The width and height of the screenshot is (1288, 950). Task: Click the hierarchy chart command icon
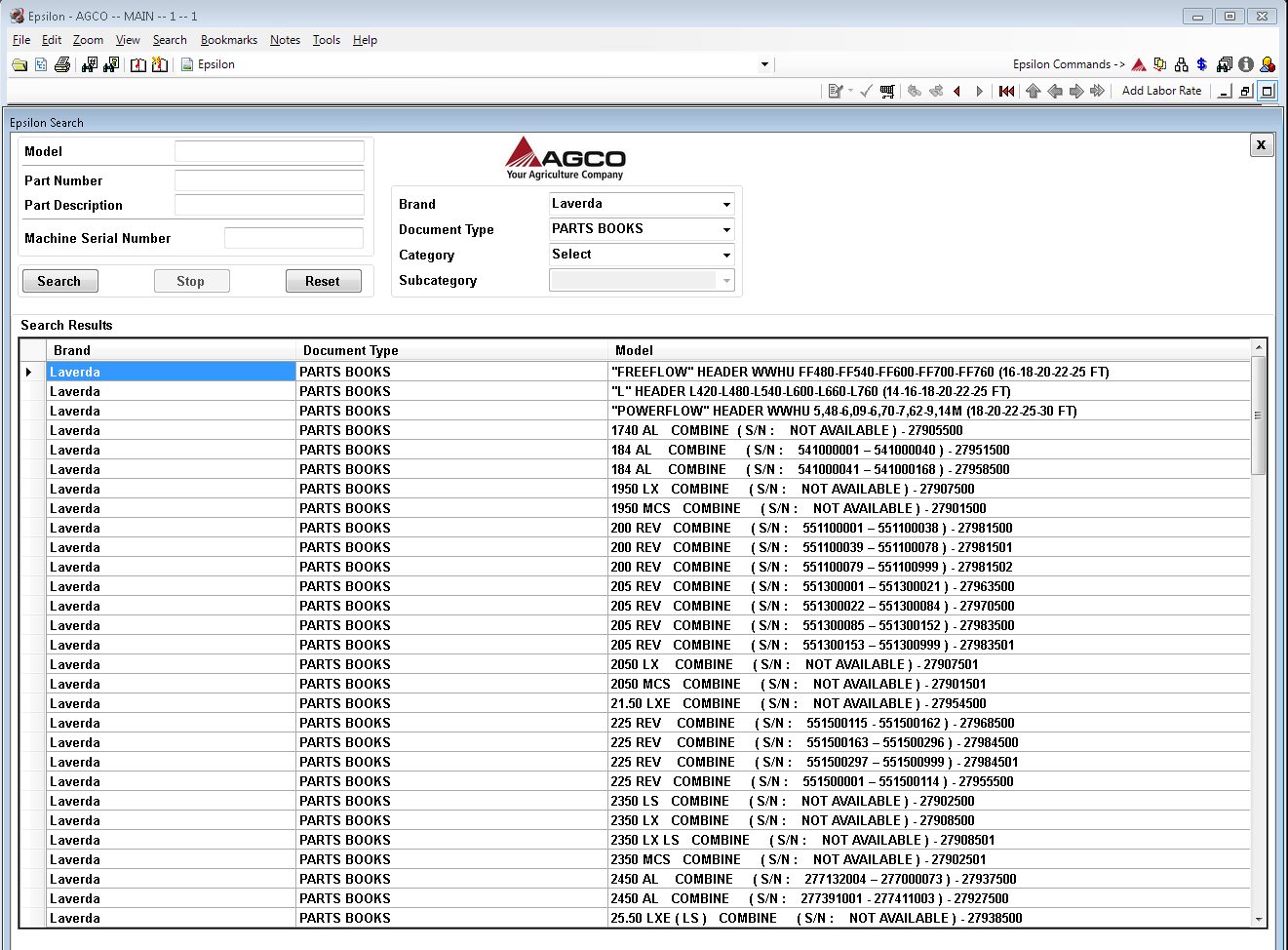coord(1182,64)
